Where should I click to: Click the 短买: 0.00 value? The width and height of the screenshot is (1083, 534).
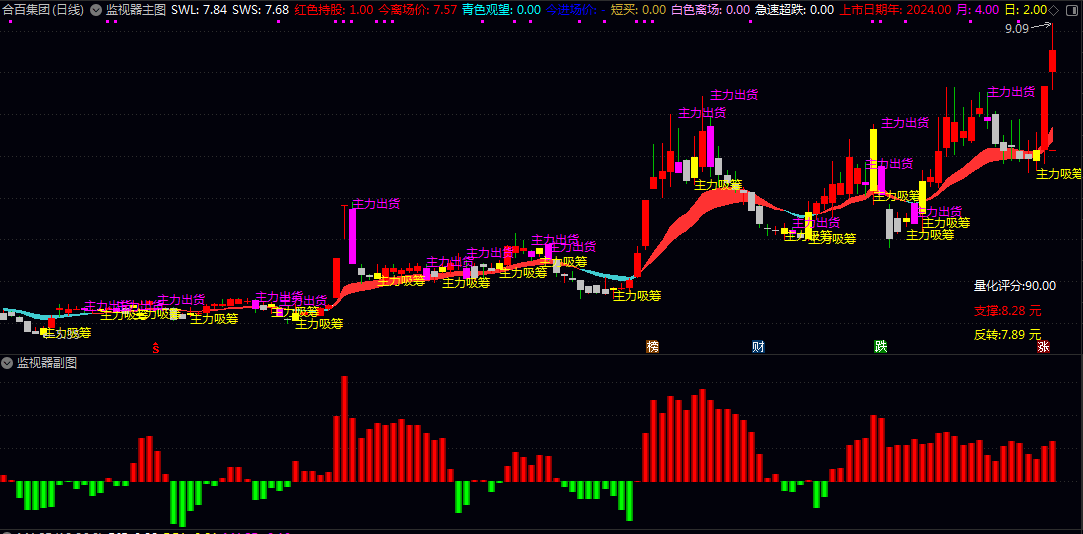(x=639, y=10)
